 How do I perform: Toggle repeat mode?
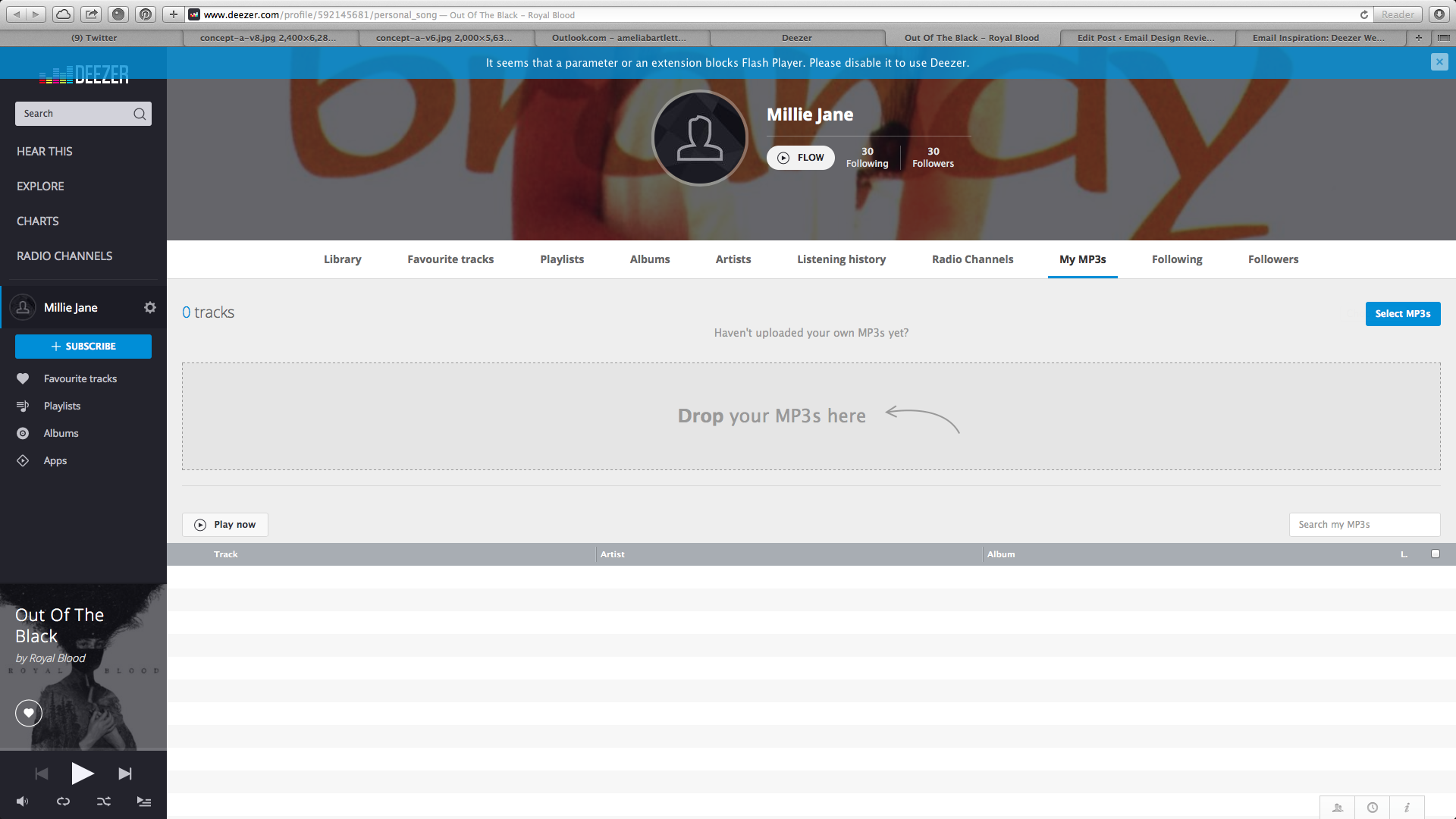click(x=63, y=801)
